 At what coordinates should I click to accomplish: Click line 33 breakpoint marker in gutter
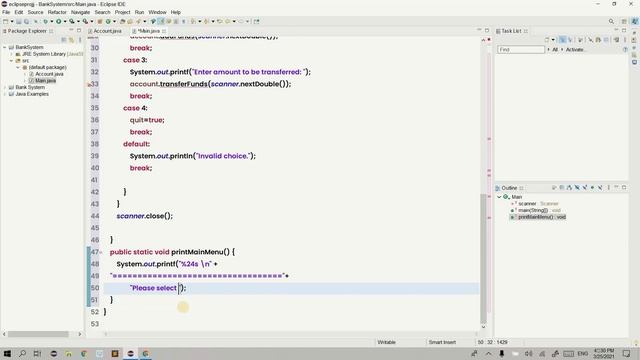tap(89, 84)
